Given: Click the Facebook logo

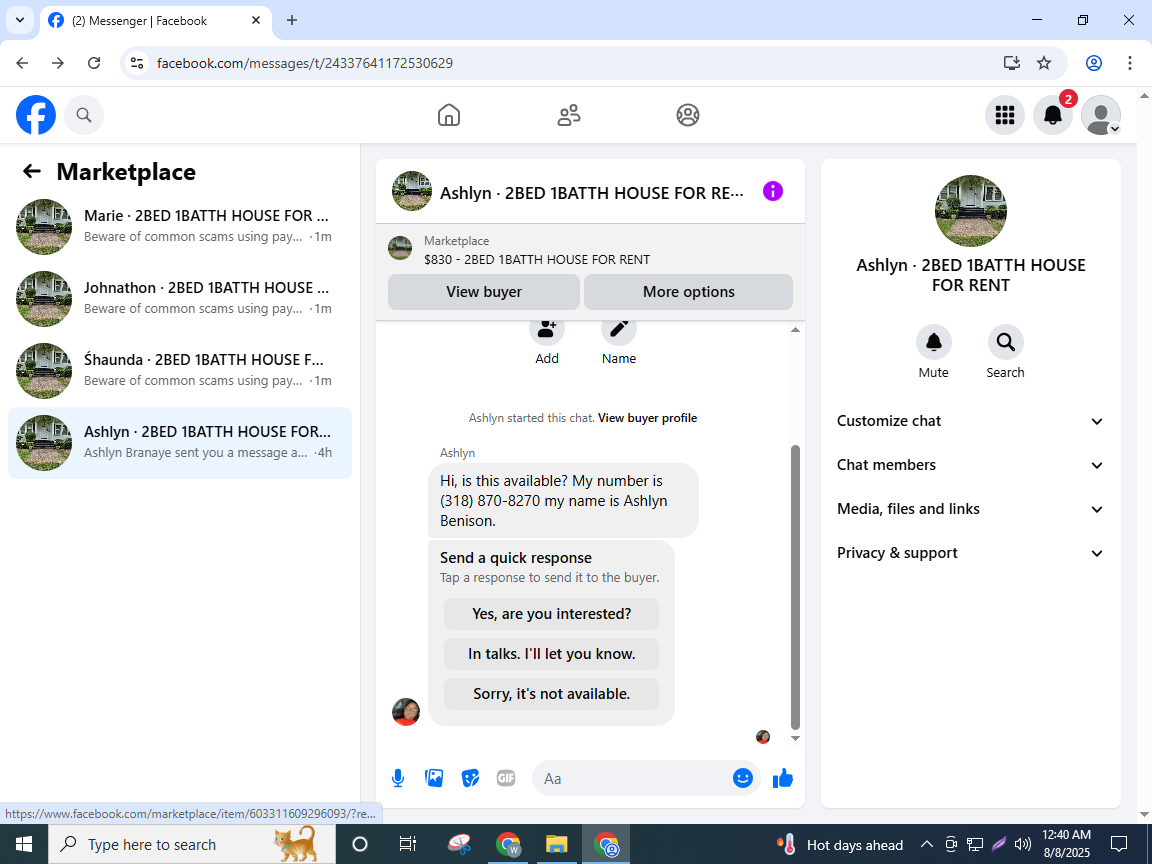Looking at the screenshot, I should [36, 115].
